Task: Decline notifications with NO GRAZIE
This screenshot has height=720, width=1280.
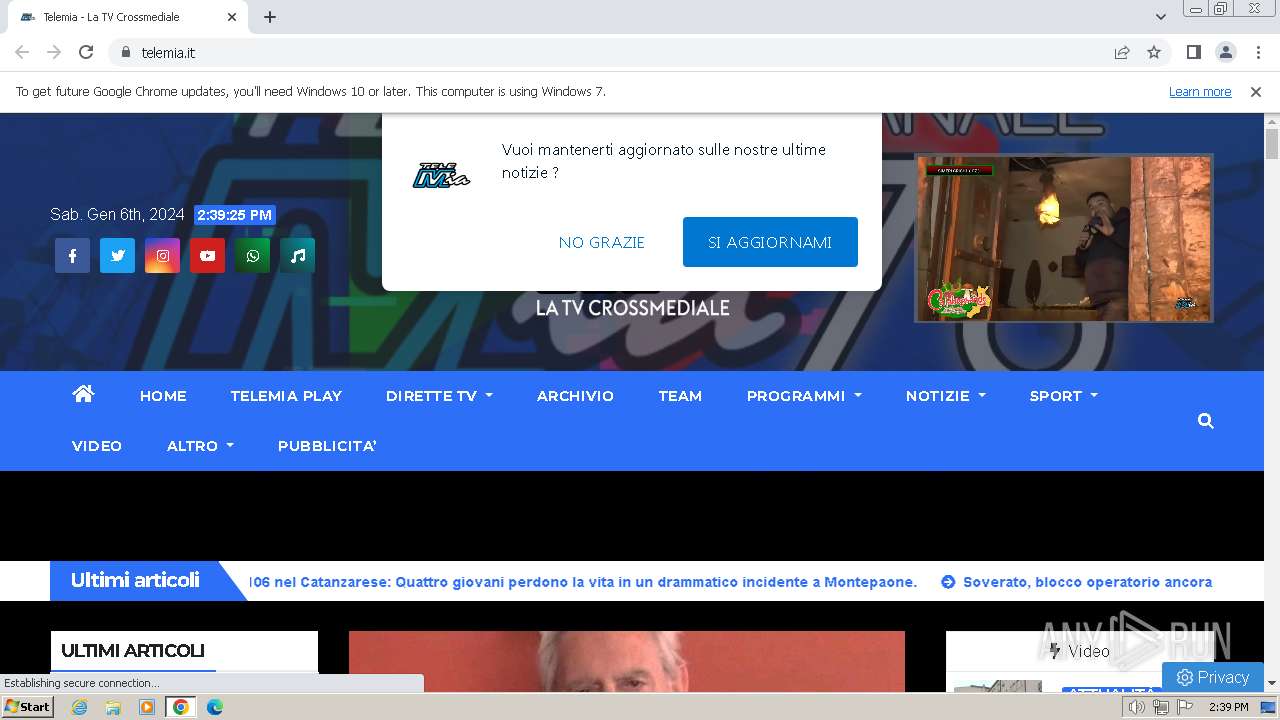Action: coord(602,242)
